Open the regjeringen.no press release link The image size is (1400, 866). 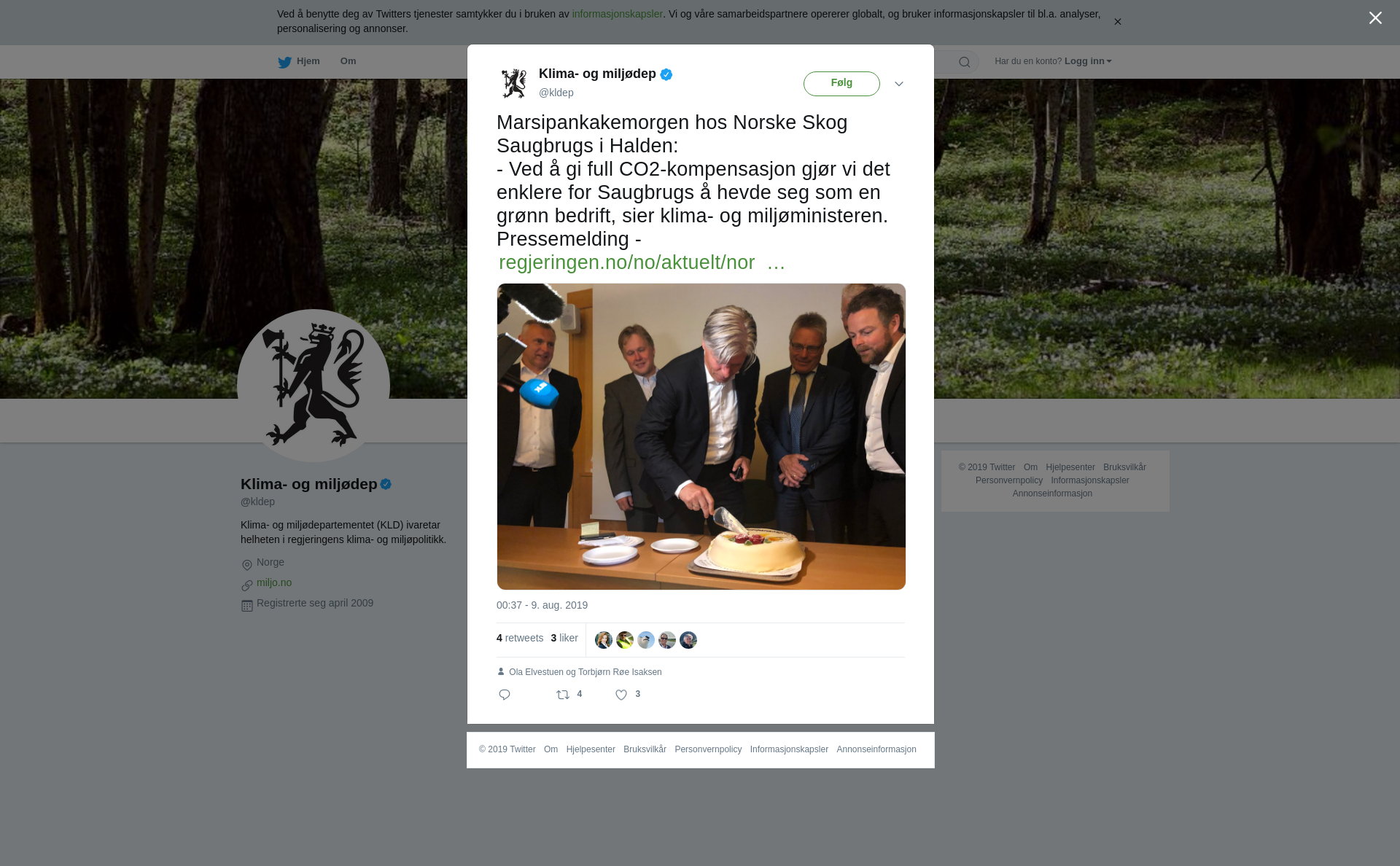coord(642,262)
